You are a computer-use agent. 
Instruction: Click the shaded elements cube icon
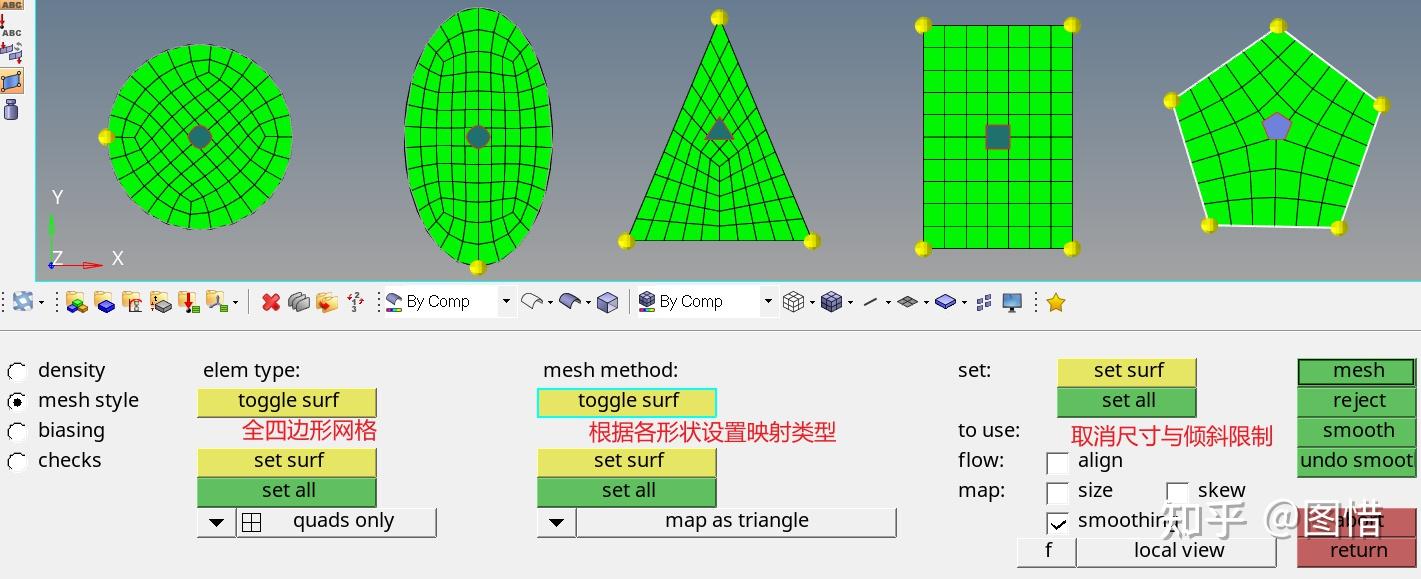[832, 300]
